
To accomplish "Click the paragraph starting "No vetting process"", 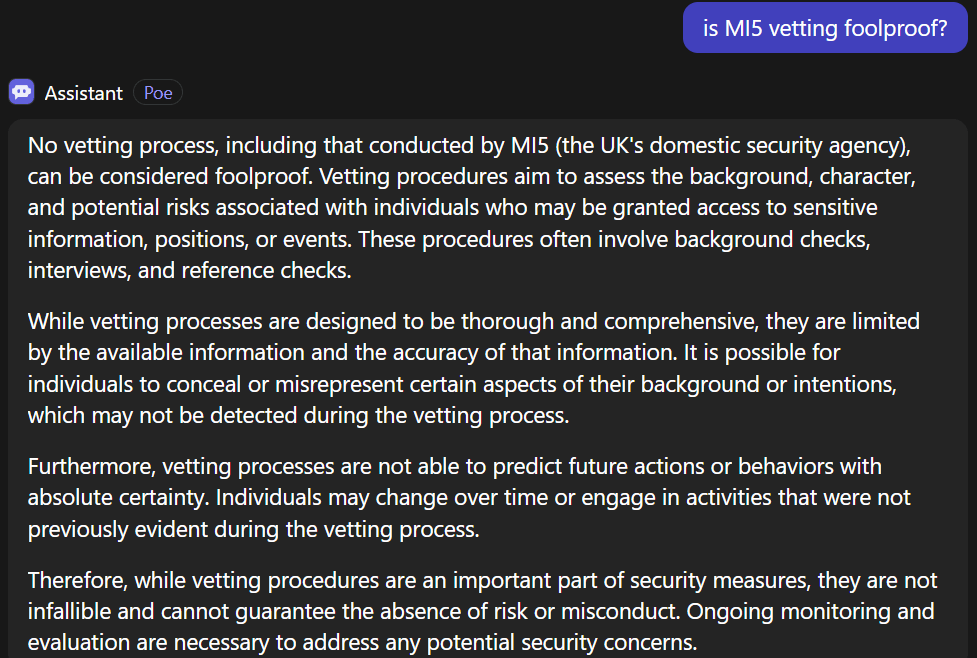I will pos(470,208).
